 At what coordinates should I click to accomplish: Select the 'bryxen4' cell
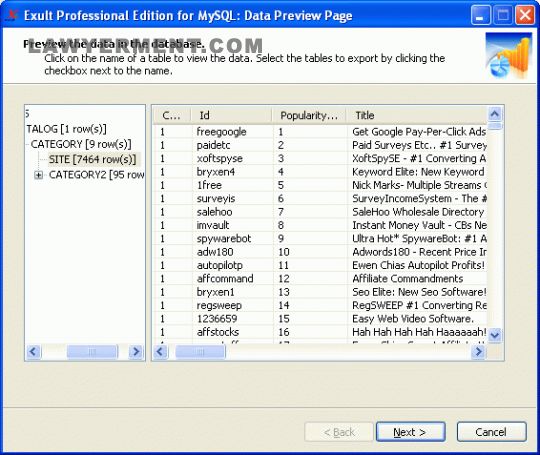(216, 172)
